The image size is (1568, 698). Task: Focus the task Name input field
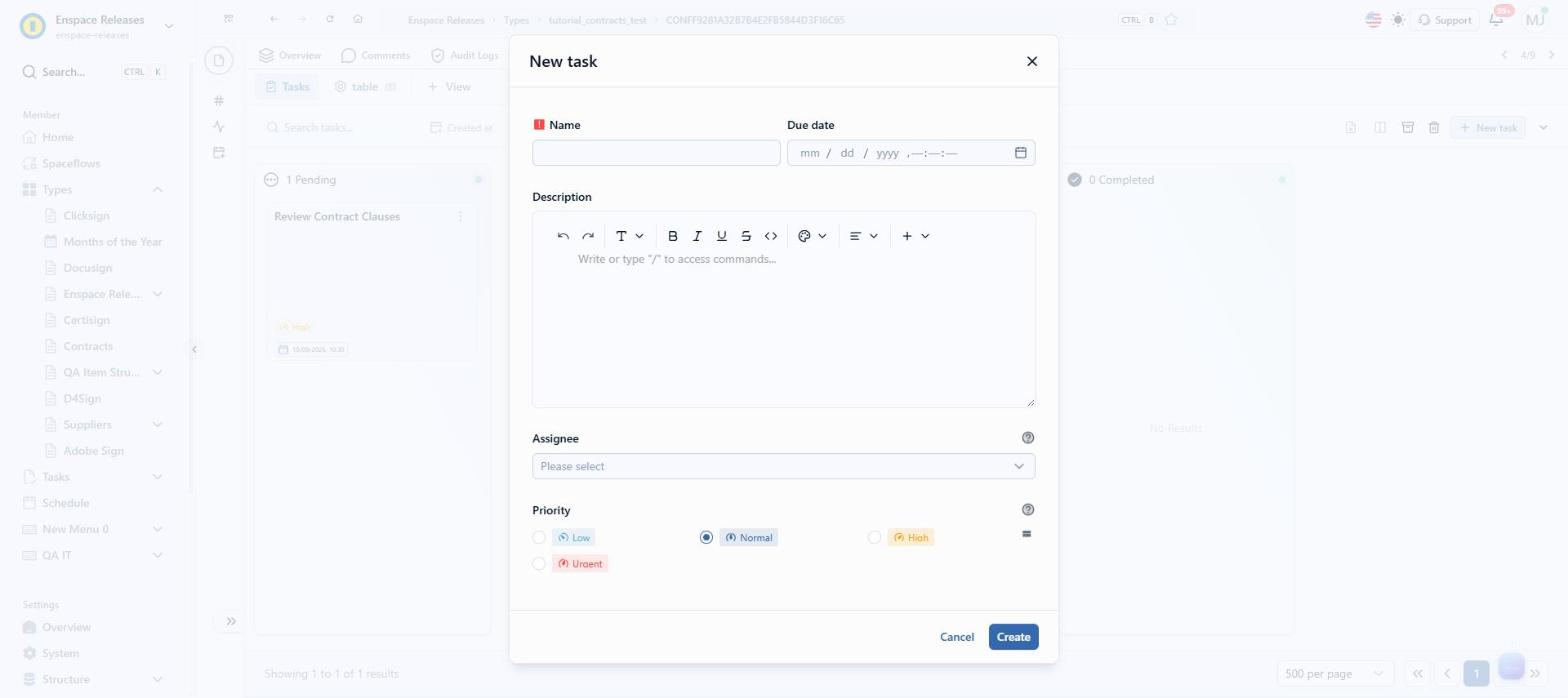tap(656, 153)
